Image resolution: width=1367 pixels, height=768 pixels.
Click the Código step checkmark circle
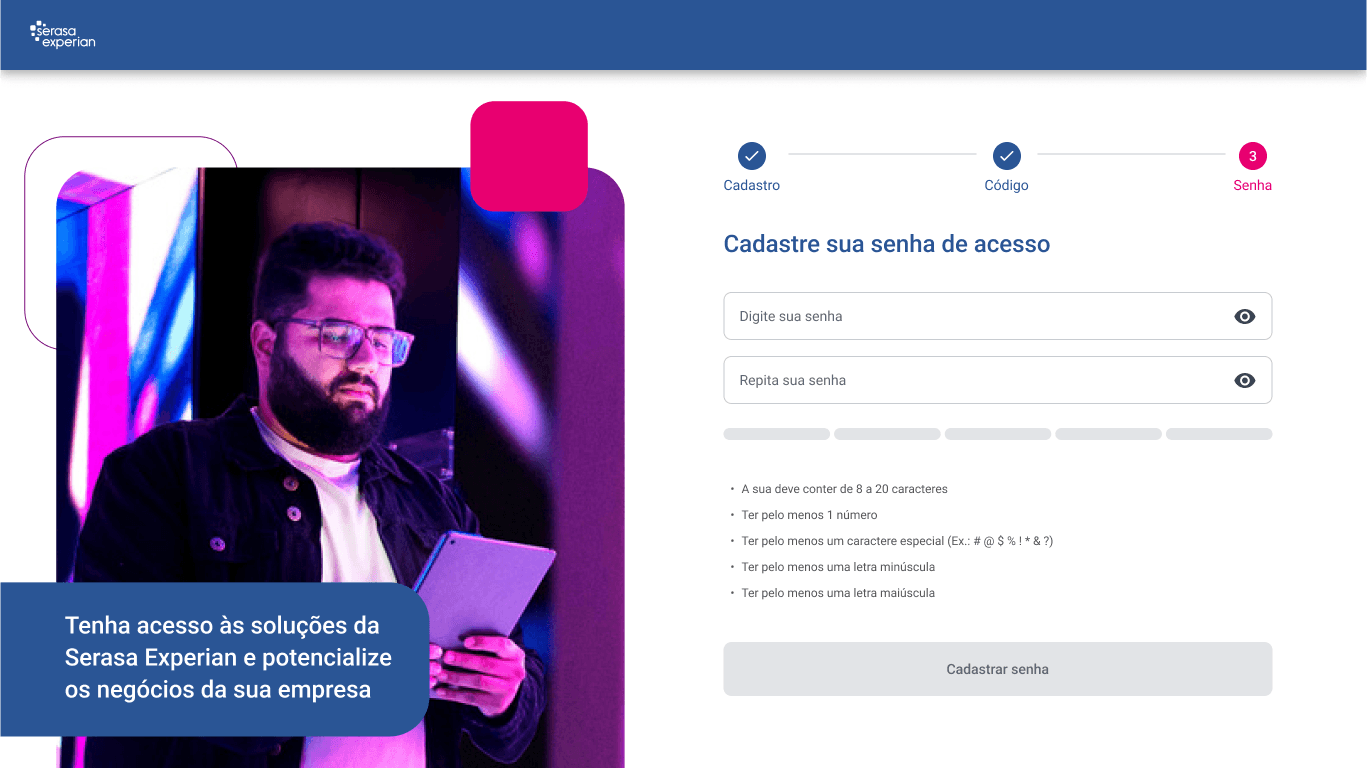(x=1007, y=156)
